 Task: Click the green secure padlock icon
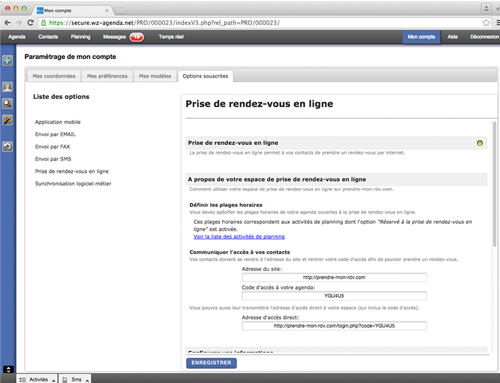pyautogui.click(x=43, y=23)
